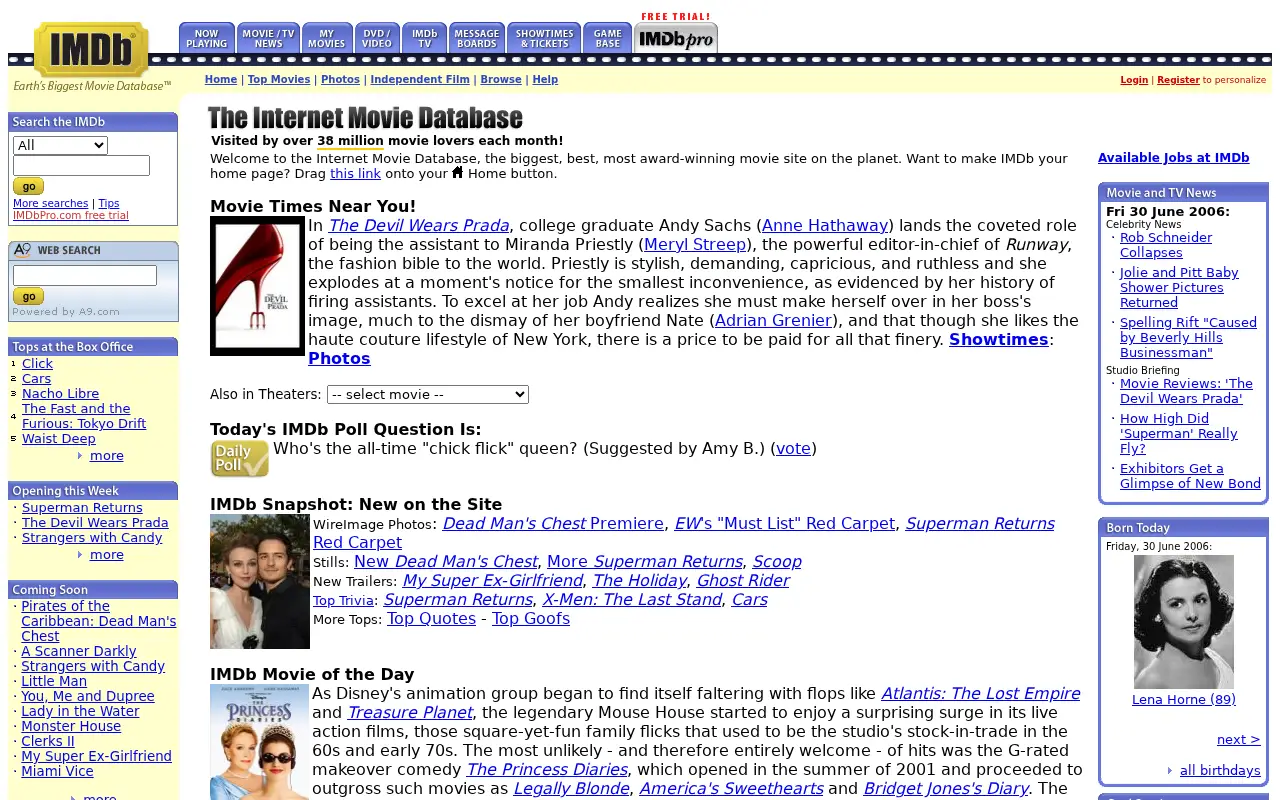Switch to the My Movies tab
This screenshot has height=800, width=1280.
coord(327,38)
